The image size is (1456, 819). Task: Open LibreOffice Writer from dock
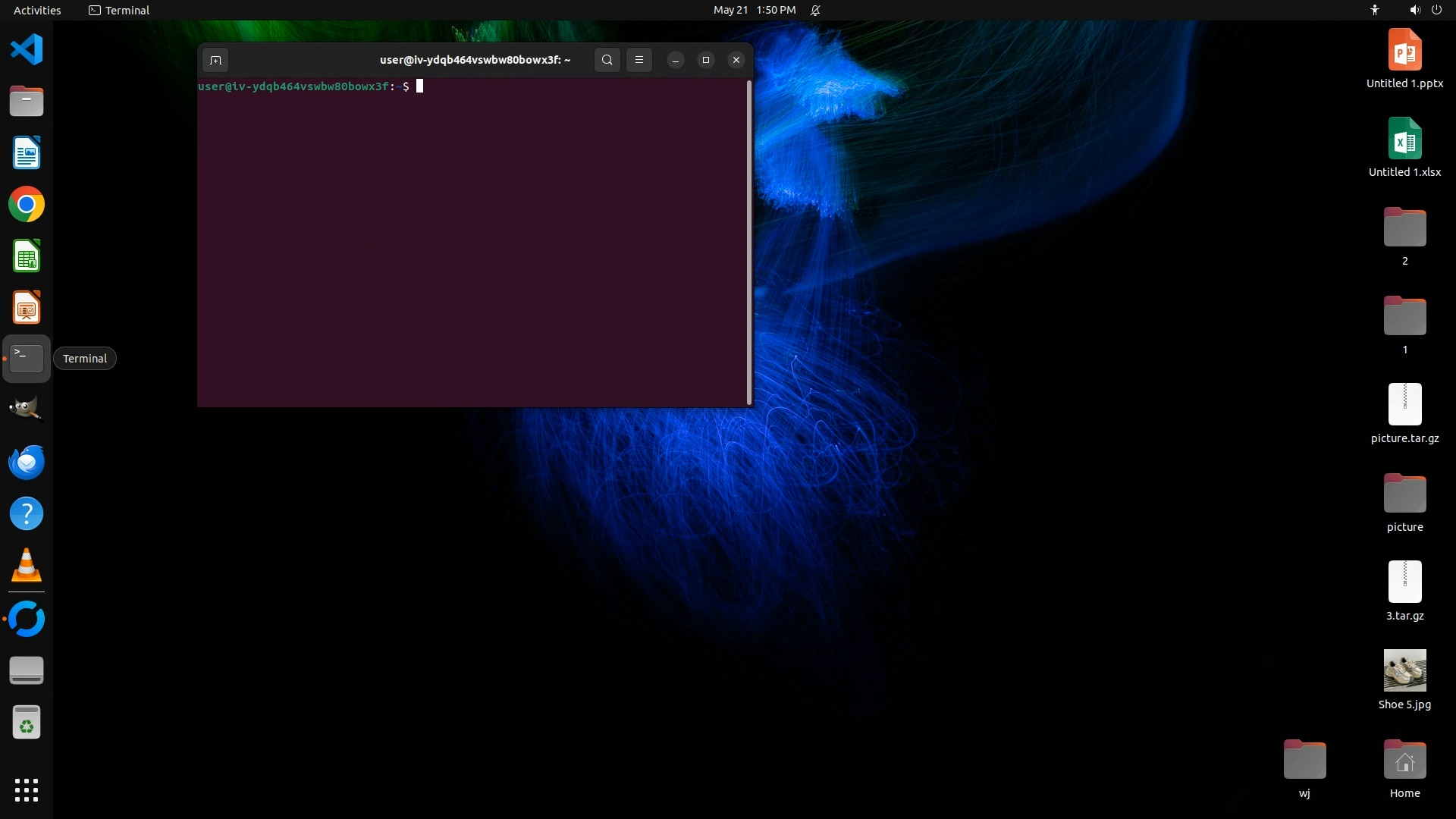tap(27, 153)
